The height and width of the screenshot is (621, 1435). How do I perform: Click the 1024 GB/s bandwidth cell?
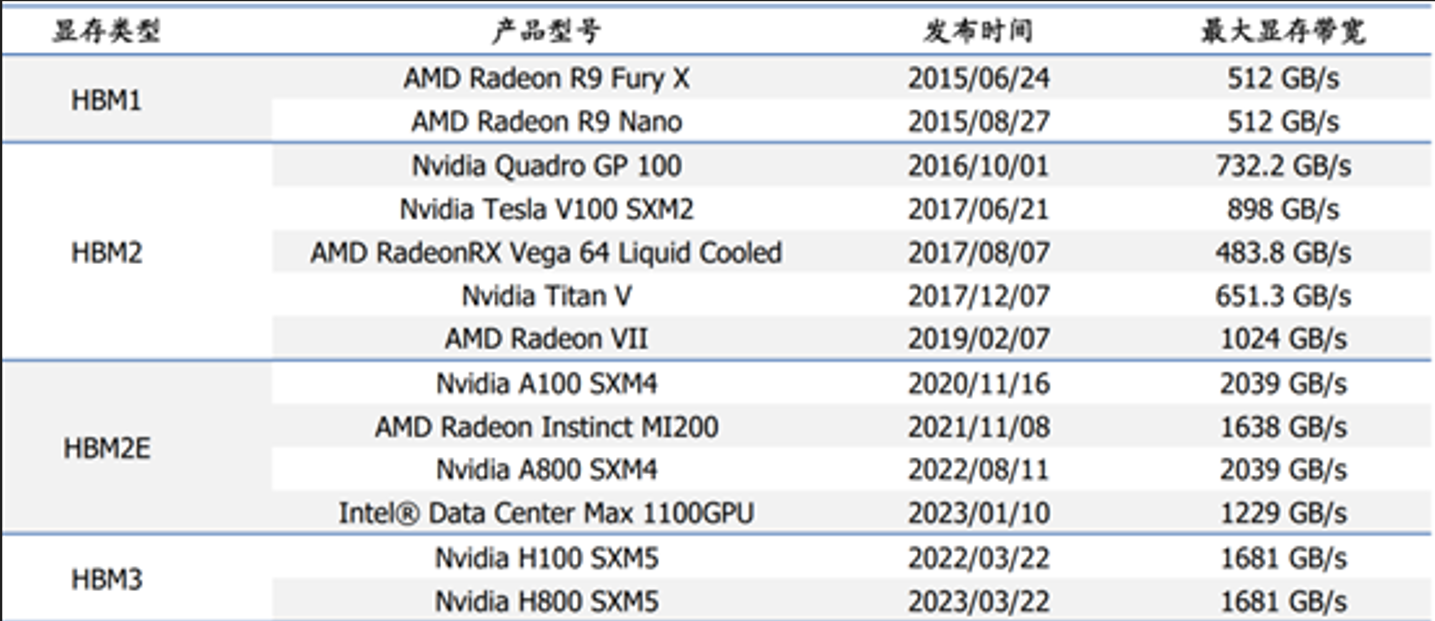coord(1282,340)
